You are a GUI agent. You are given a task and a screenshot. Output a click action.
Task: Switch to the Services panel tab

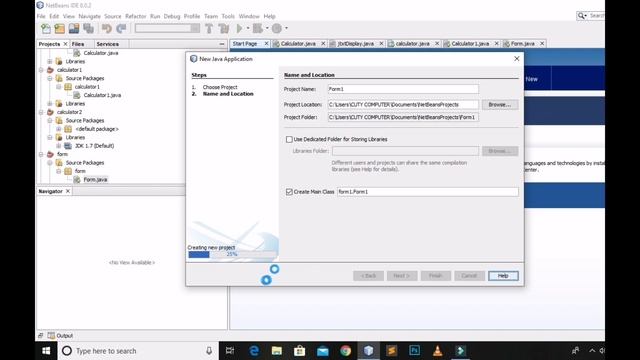coord(108,44)
